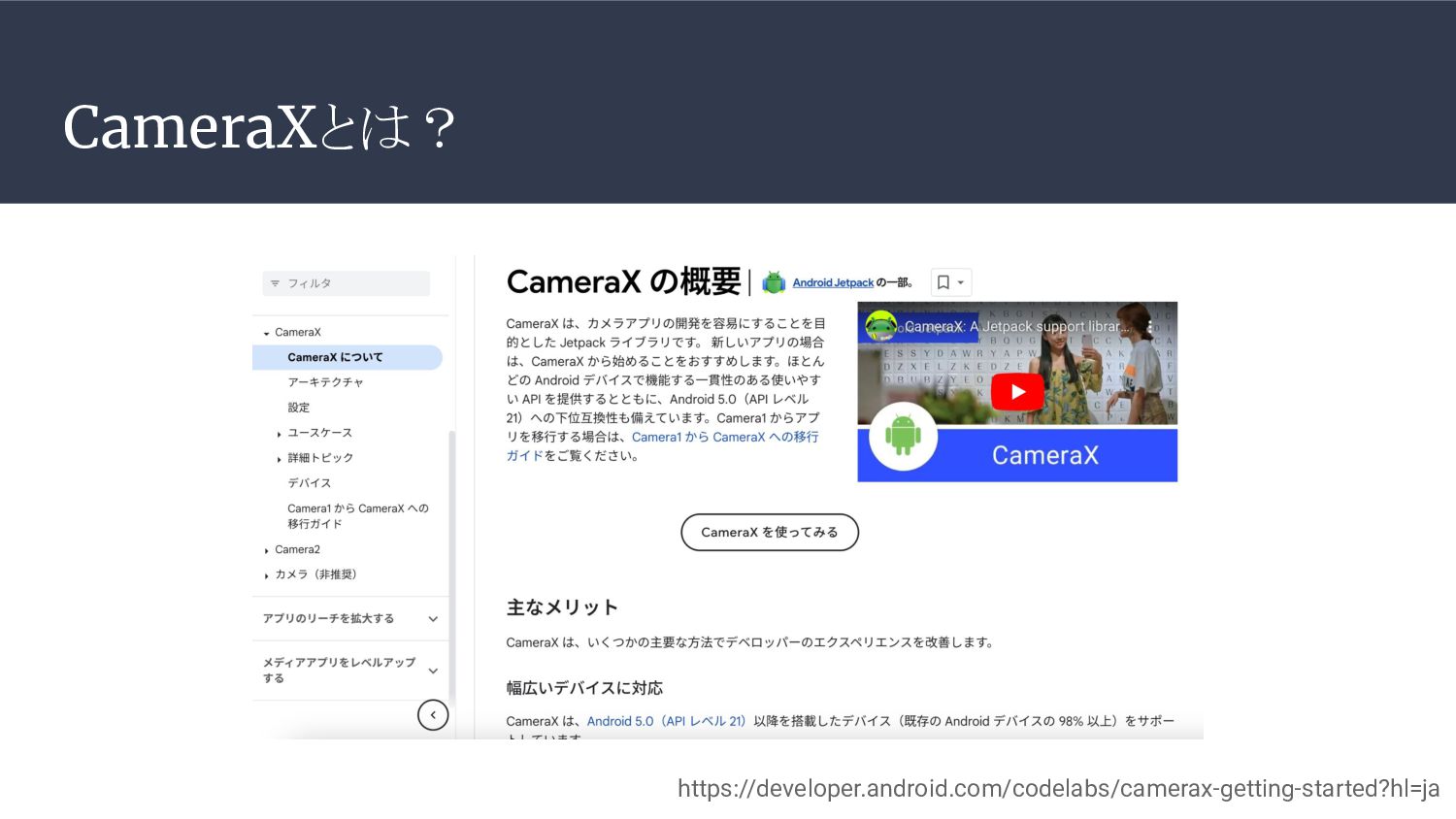Collapse the CameraX tree section

267,333
